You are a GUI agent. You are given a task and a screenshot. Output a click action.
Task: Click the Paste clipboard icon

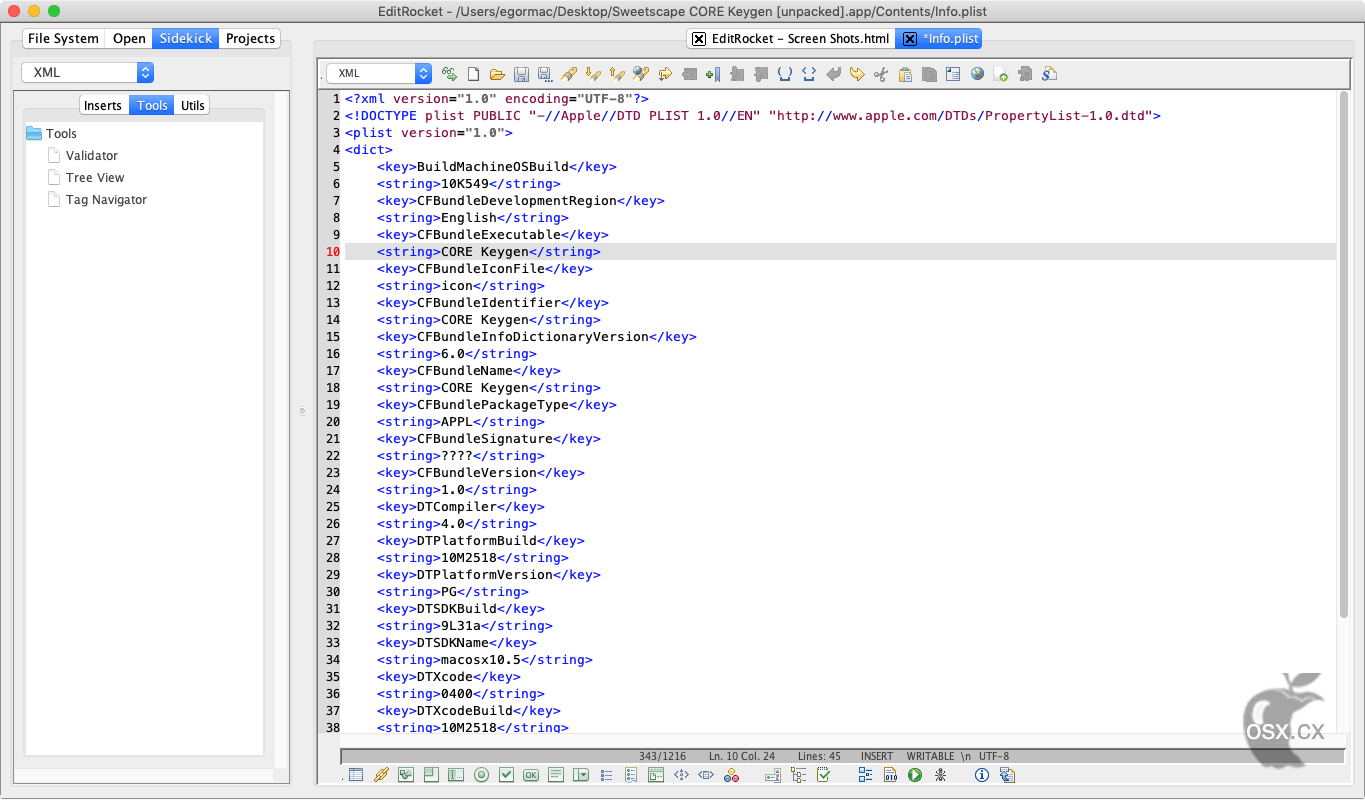point(905,74)
